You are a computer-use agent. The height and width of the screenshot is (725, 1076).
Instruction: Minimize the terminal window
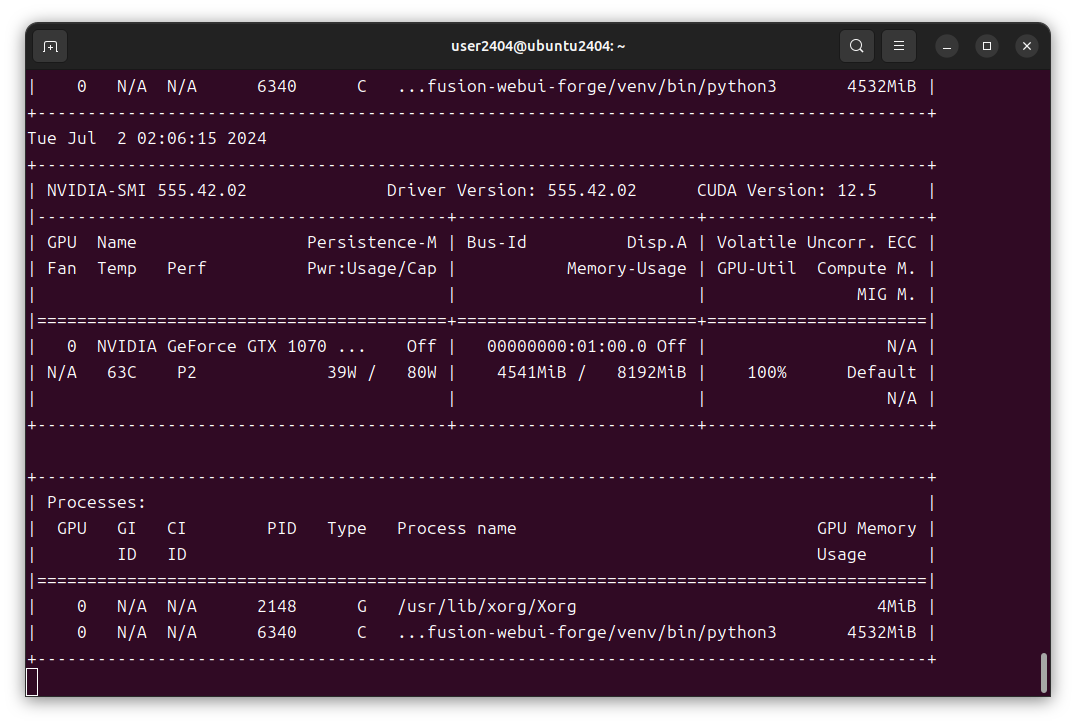tap(947, 46)
